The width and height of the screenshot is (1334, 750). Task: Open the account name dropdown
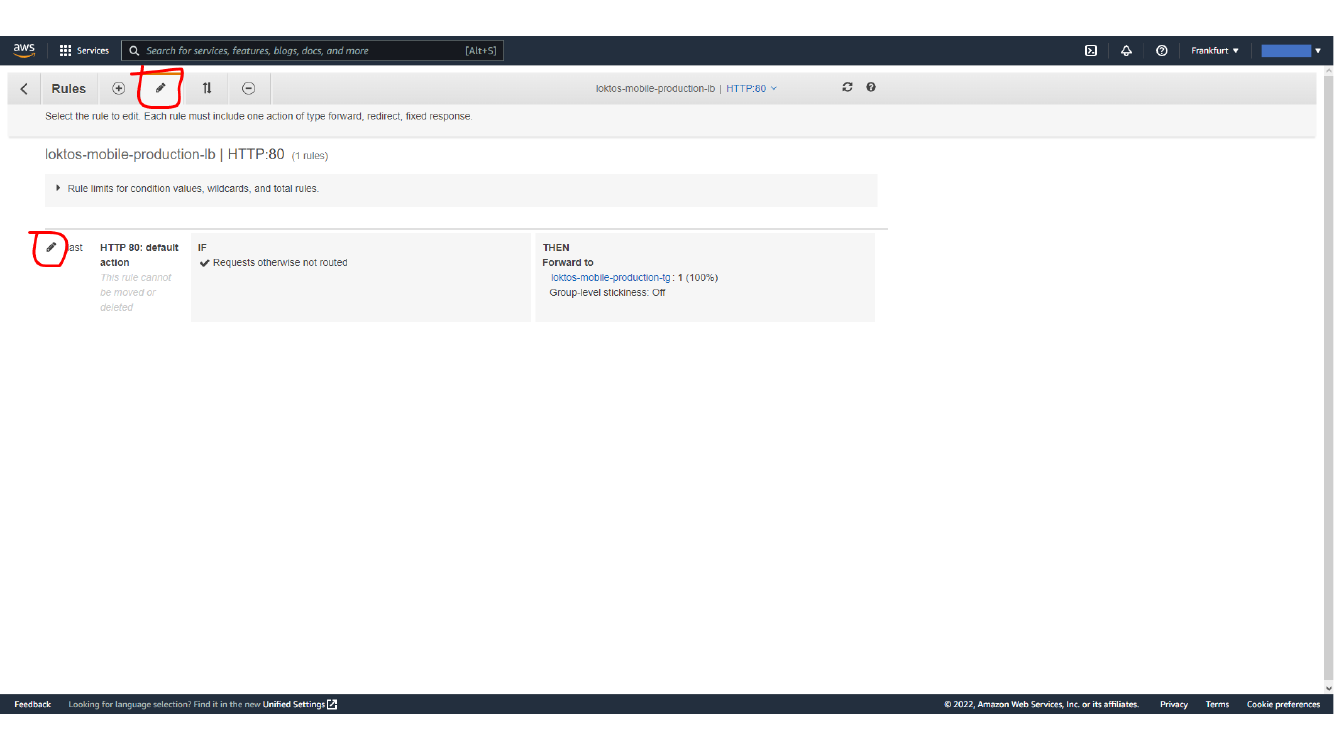pyautogui.click(x=1291, y=50)
